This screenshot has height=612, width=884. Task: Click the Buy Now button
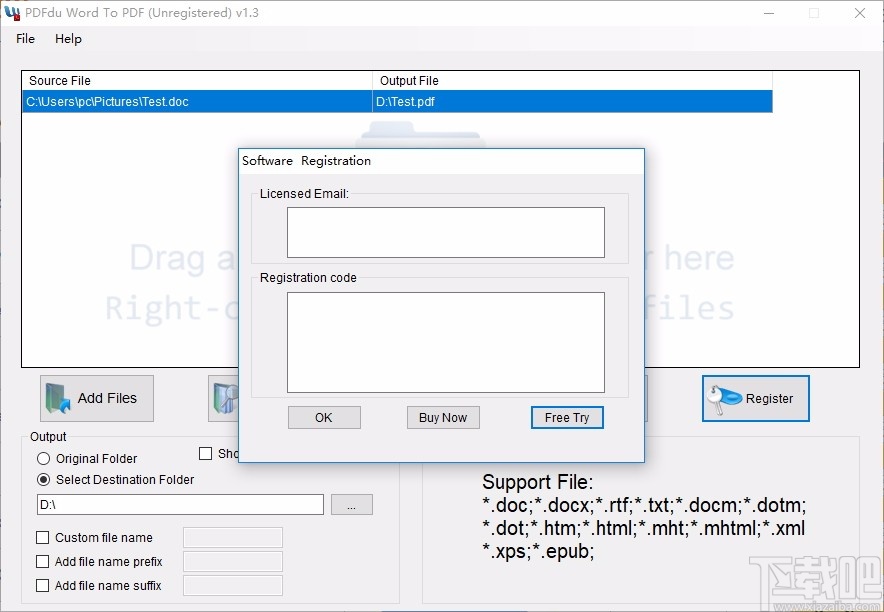click(x=443, y=417)
